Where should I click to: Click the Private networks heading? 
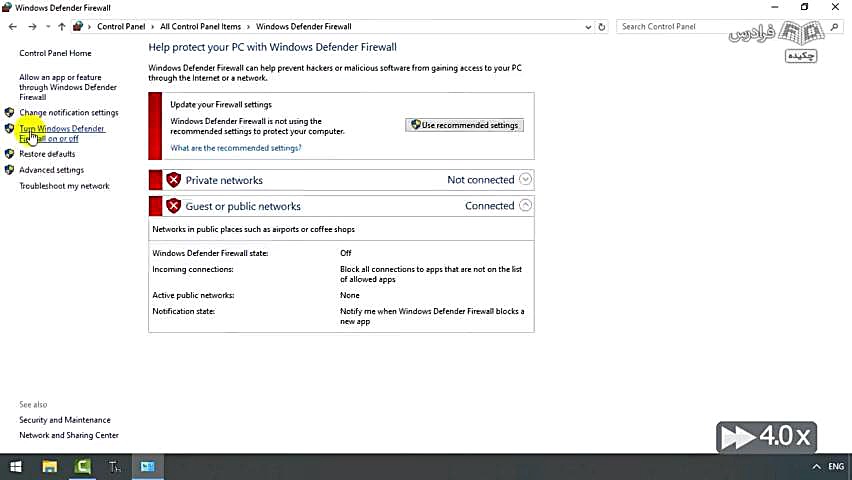tap(224, 180)
